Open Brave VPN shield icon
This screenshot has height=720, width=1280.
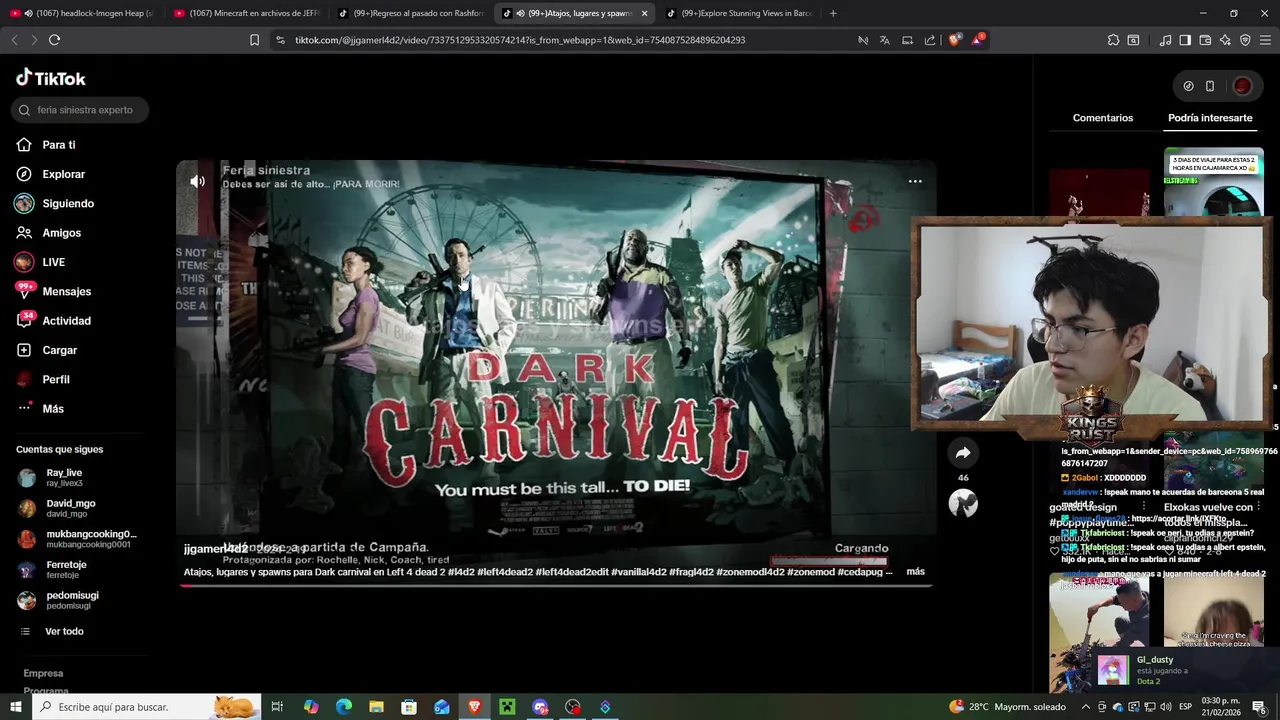tap(1245, 40)
